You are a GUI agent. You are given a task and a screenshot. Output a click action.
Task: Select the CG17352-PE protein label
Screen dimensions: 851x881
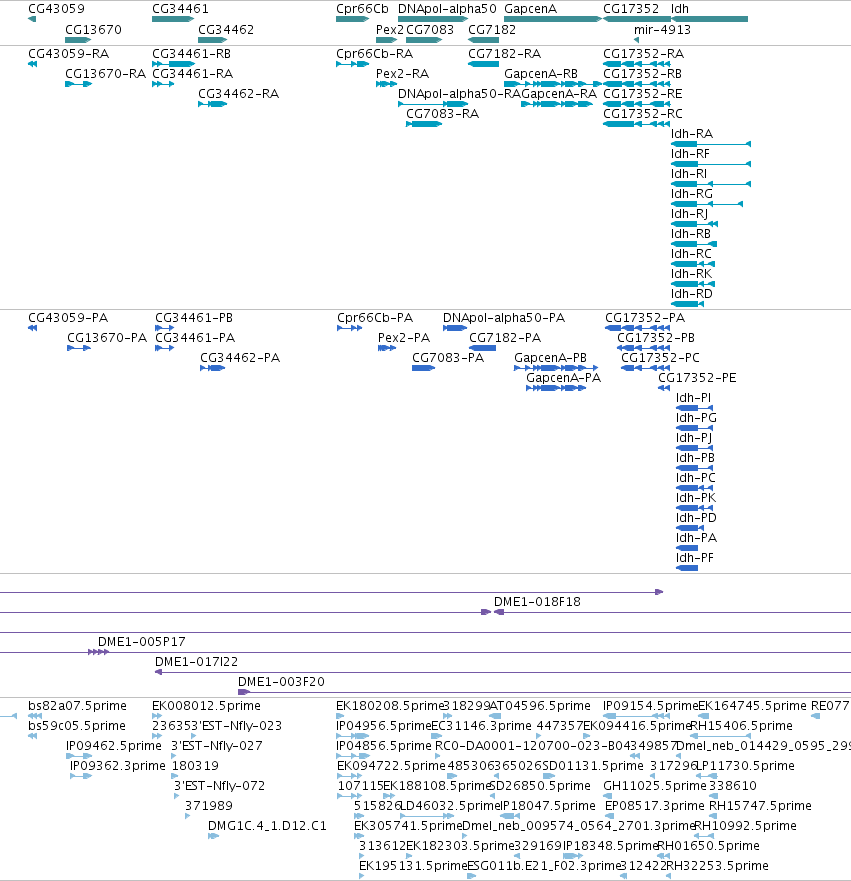697,378
